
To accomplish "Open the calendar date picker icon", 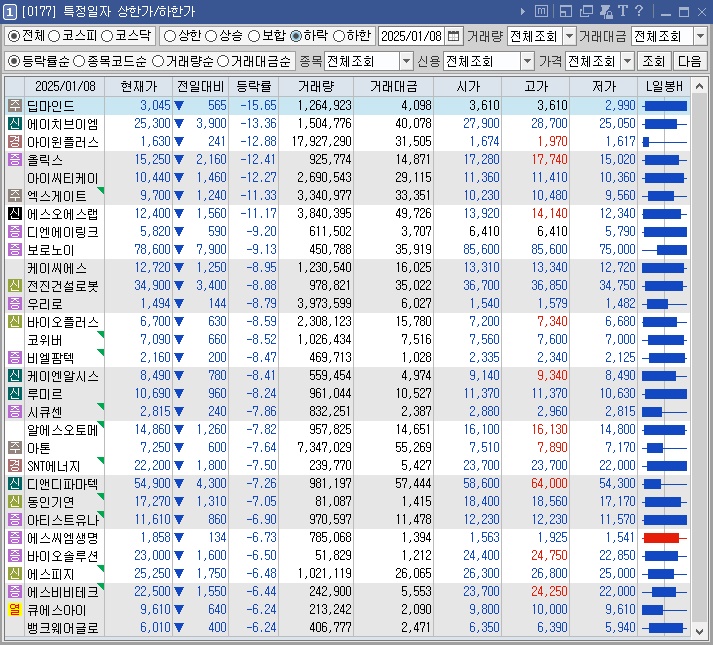I will pos(453,36).
